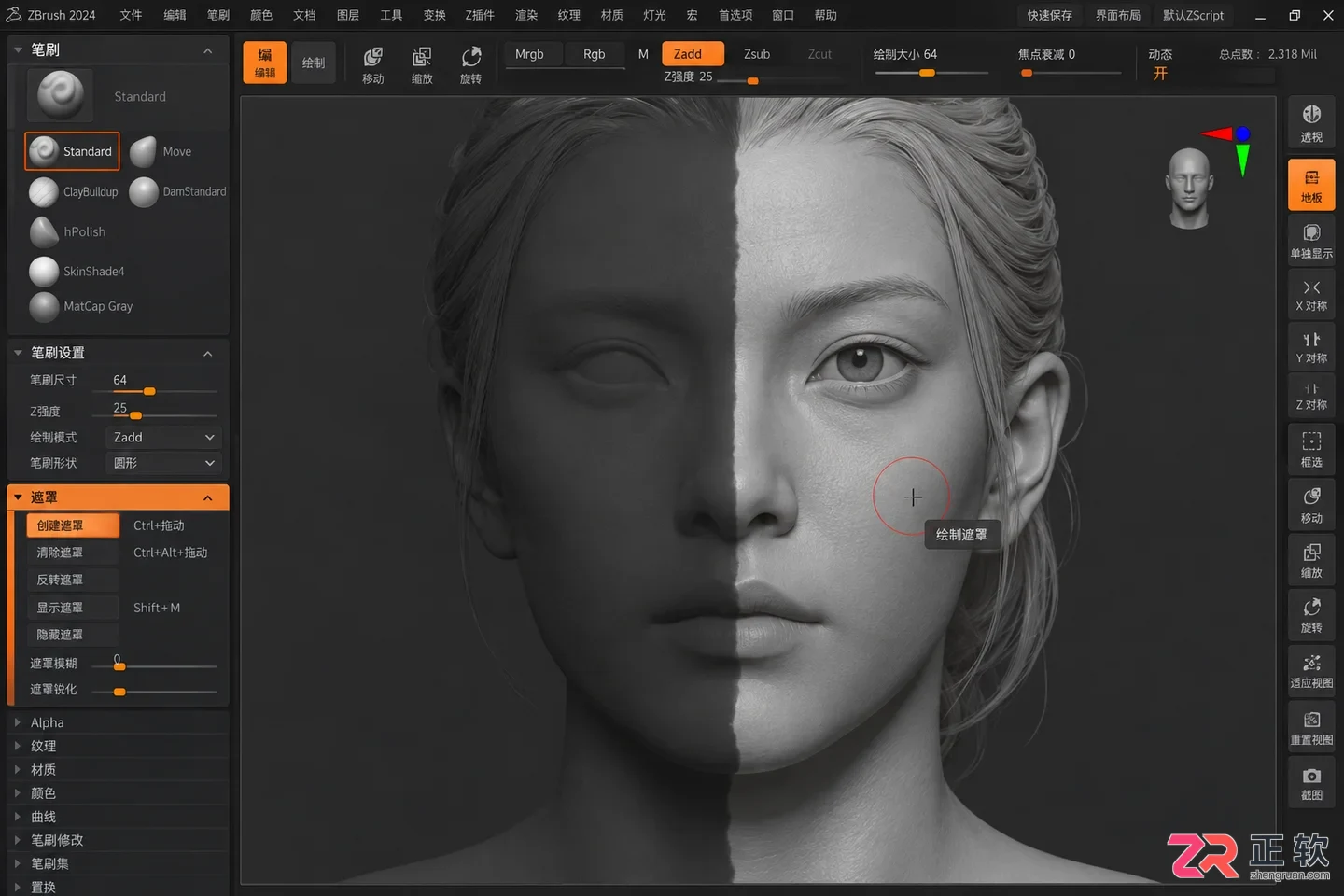Collapse the 遮罩 panel
This screenshot has width=1344, height=896.
[x=208, y=497]
